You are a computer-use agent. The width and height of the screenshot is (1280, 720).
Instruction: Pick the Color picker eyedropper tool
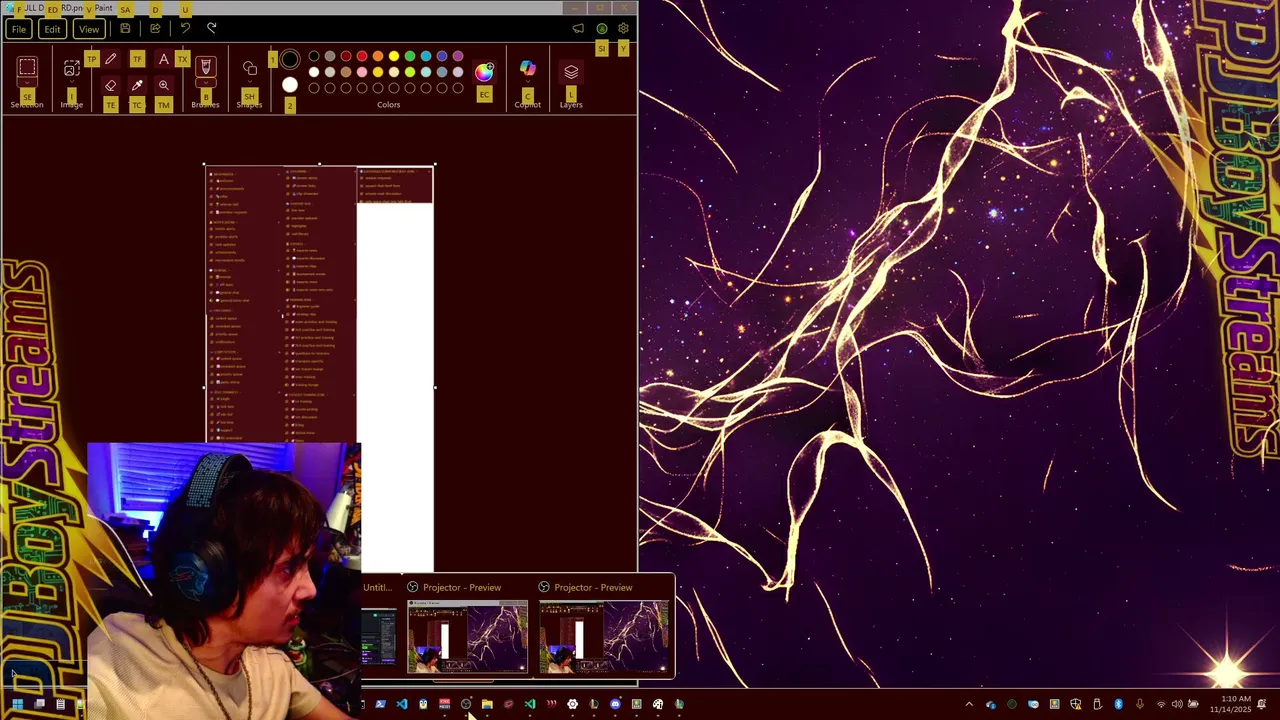coord(137,85)
